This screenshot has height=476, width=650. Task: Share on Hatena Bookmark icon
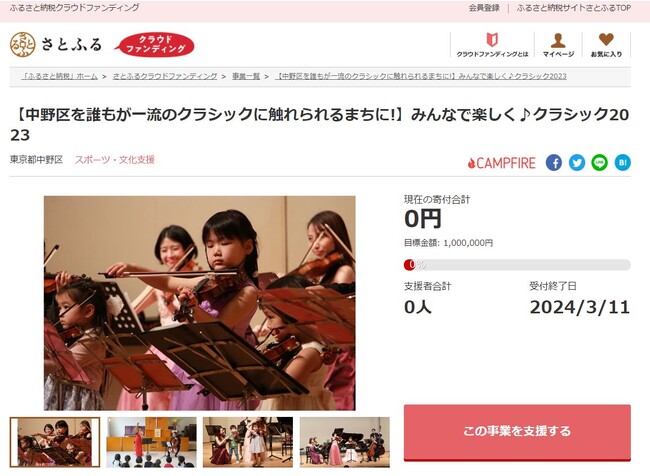click(x=622, y=163)
